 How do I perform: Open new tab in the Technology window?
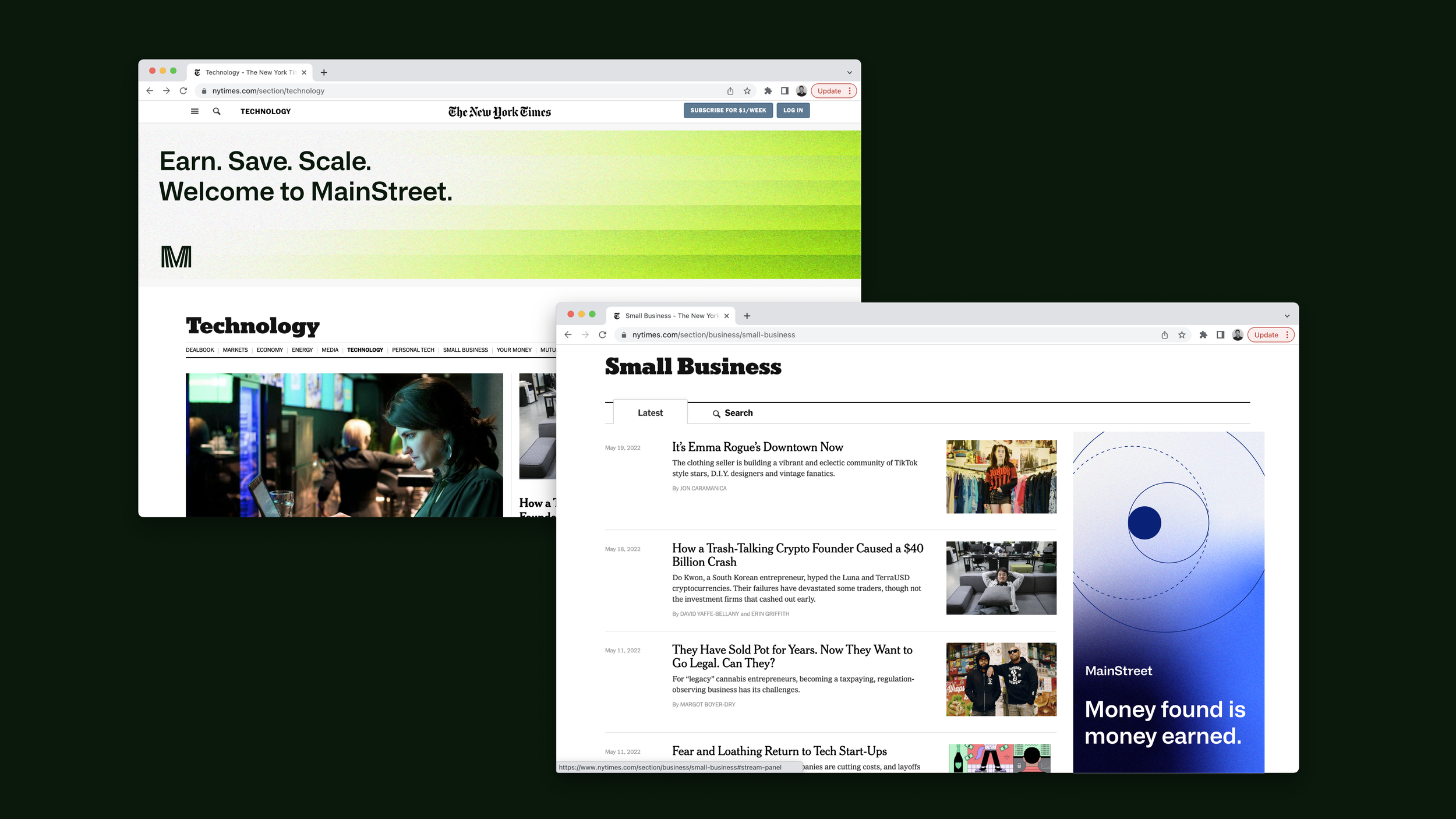324,72
